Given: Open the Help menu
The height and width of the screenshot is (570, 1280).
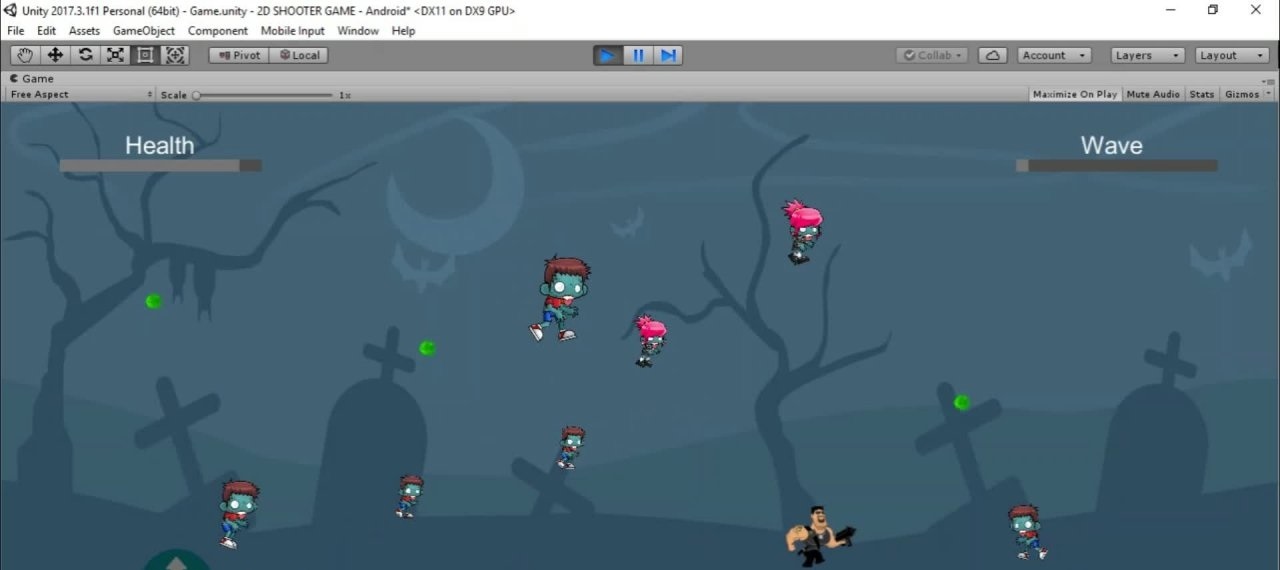Looking at the screenshot, I should (403, 31).
